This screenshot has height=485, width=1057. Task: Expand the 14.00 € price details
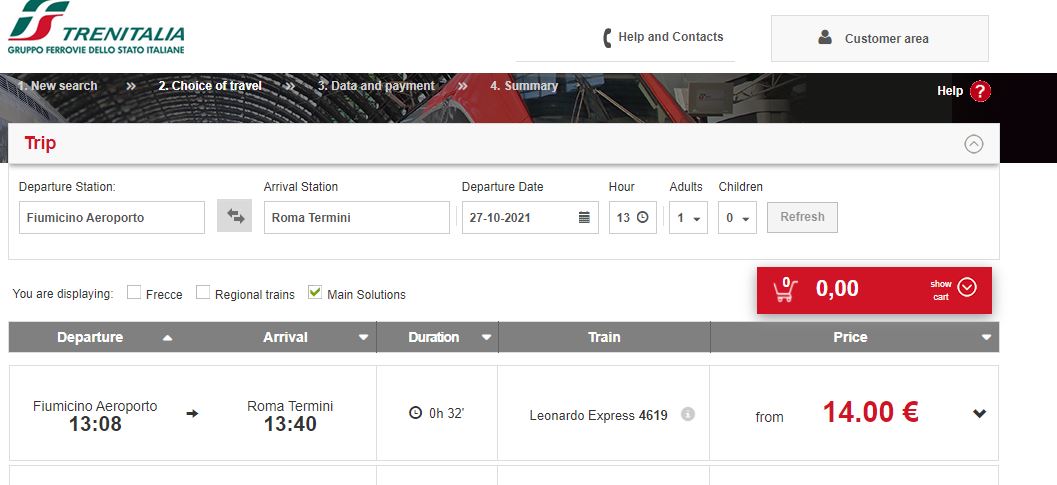coord(979,413)
